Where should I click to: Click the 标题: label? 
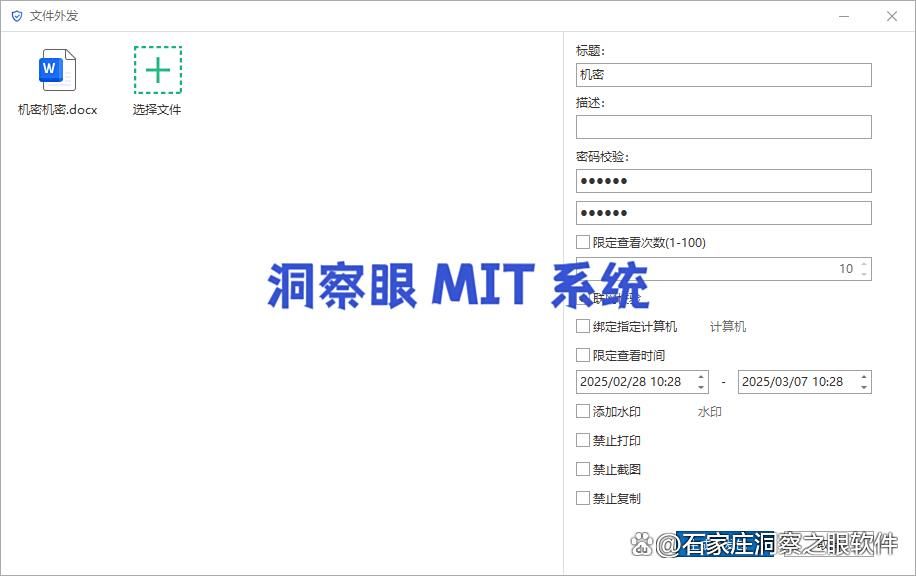click(590, 51)
